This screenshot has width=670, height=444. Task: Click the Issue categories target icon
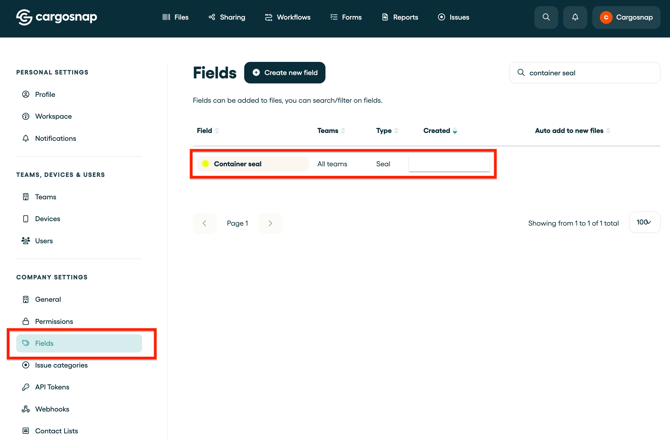point(26,365)
